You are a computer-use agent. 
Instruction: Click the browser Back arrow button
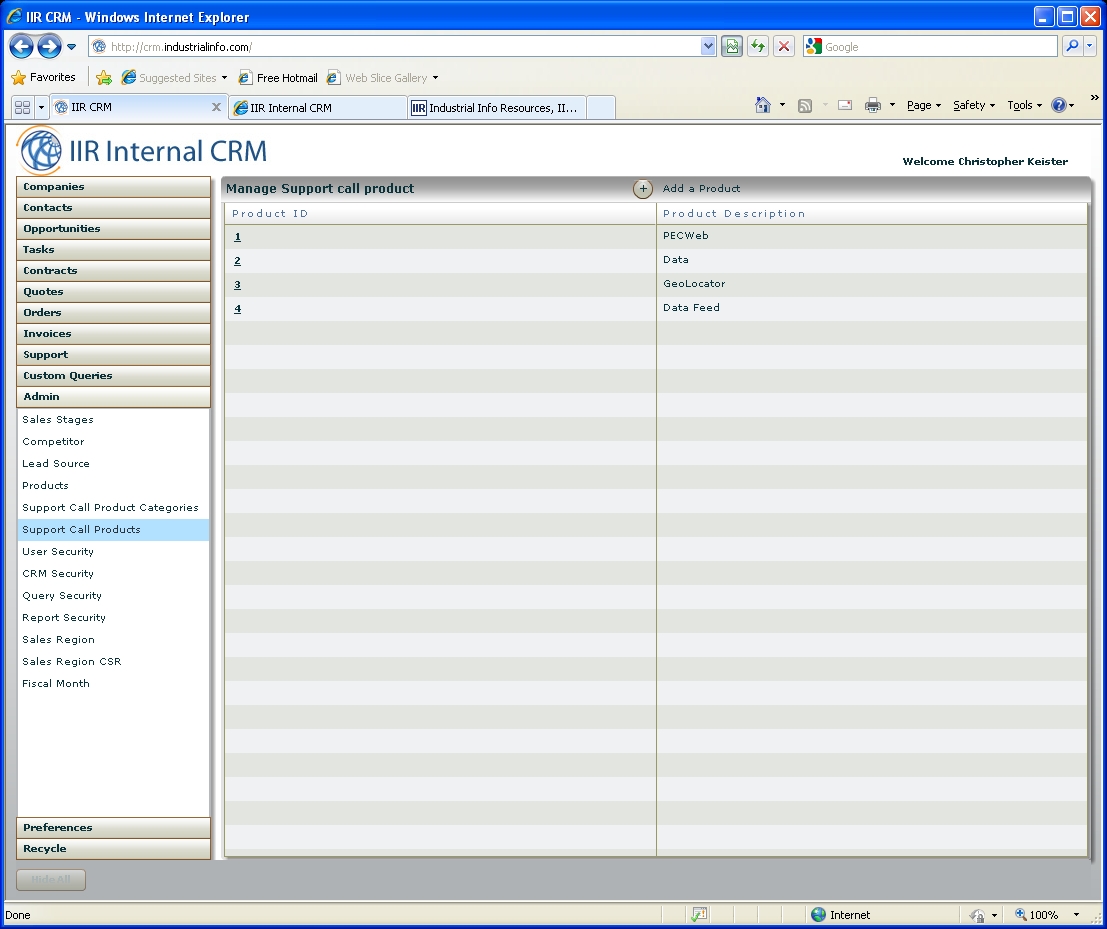point(21,47)
